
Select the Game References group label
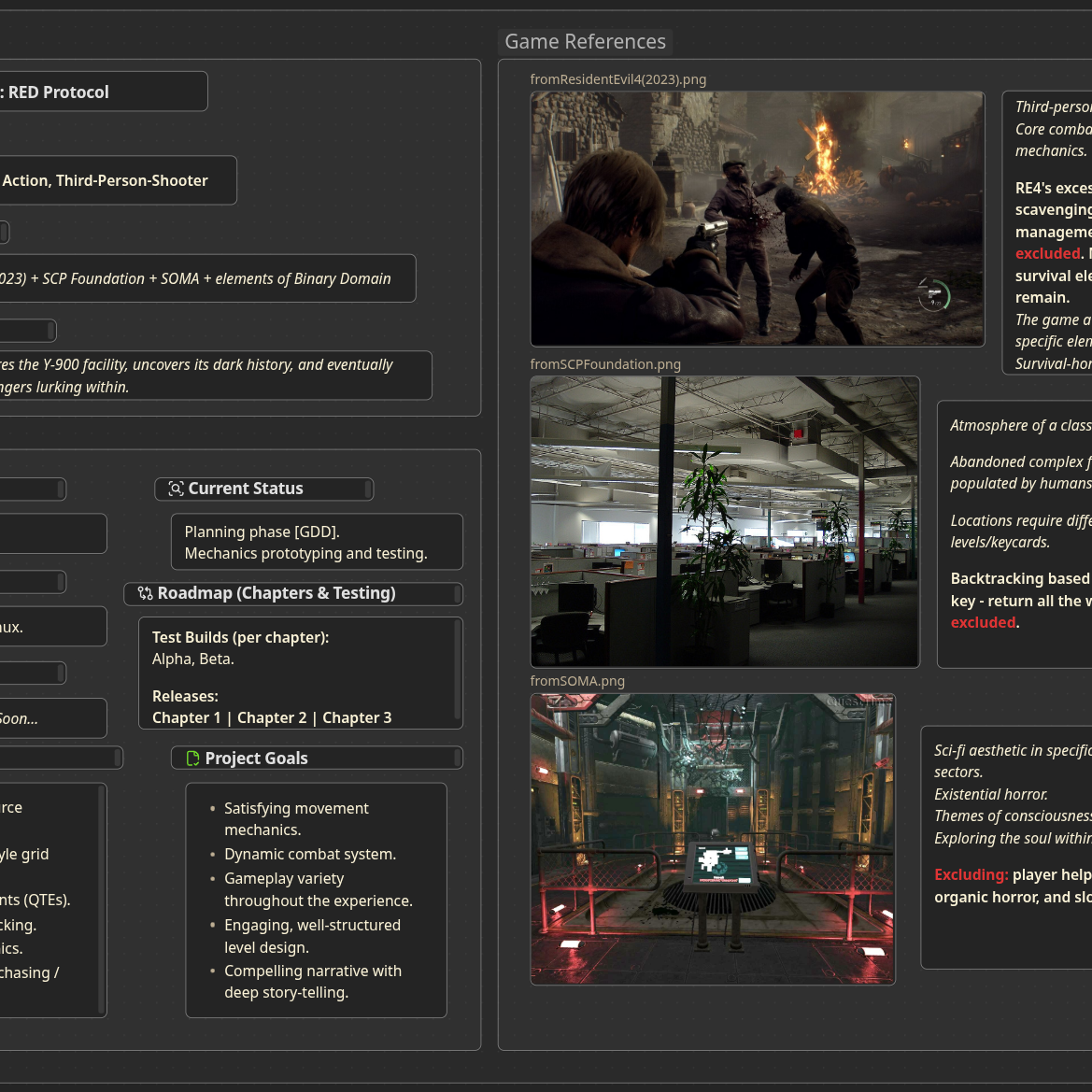585,42
